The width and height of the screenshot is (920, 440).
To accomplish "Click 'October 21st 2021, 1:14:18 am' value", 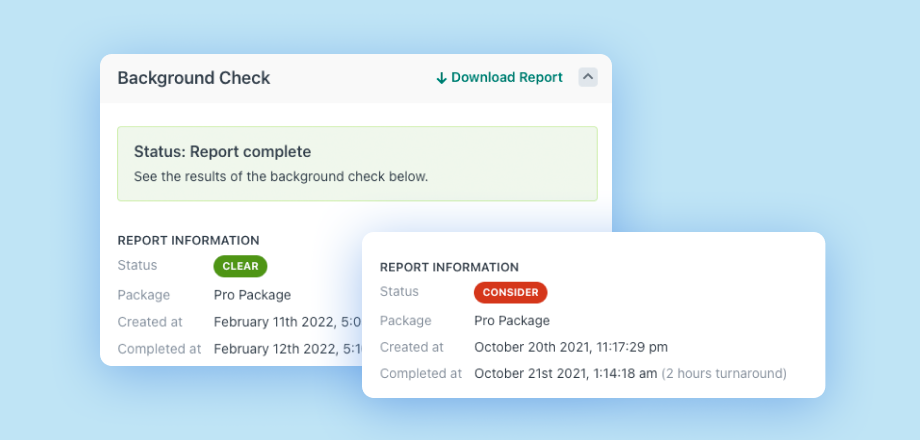I will click(x=566, y=374).
